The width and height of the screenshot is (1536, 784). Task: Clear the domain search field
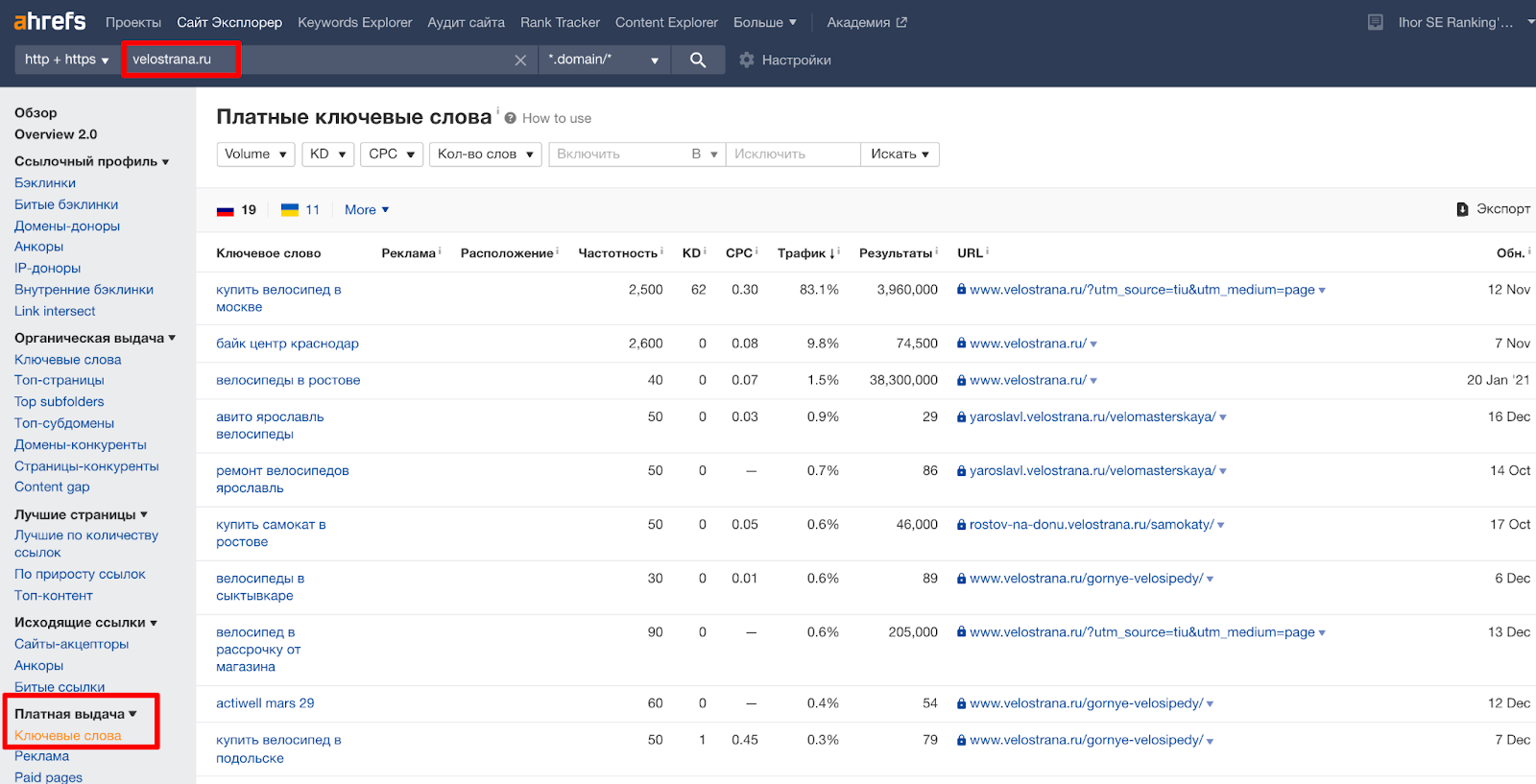pos(520,60)
